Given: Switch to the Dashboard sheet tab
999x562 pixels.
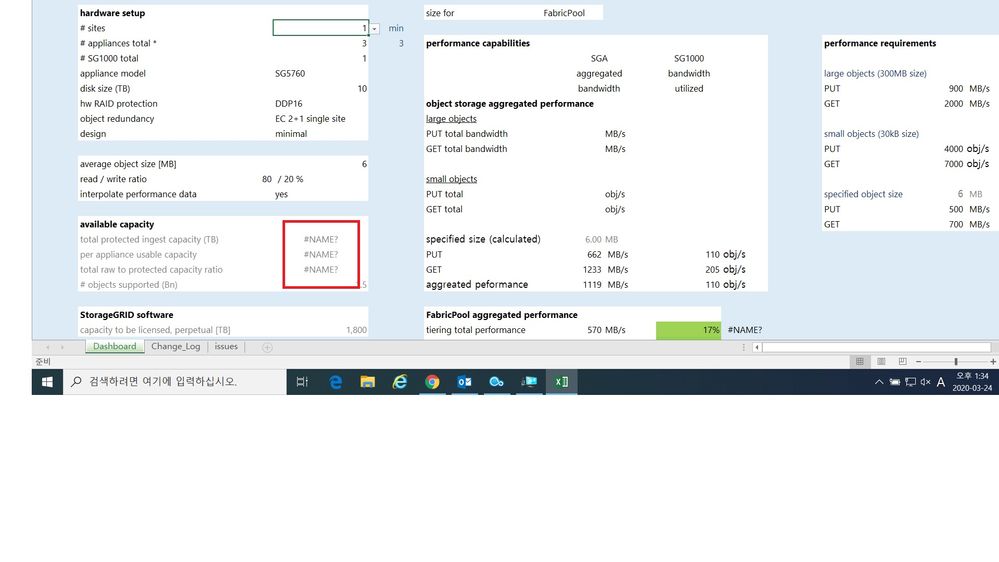Looking at the screenshot, I should coord(115,346).
